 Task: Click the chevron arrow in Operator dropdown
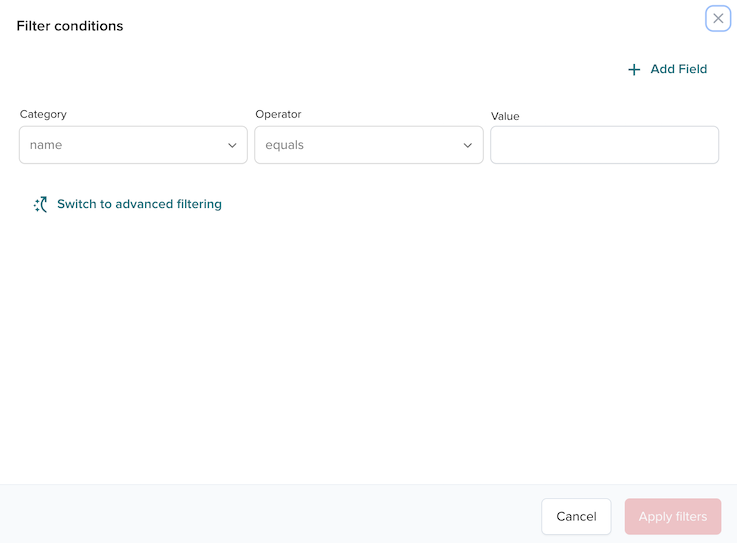click(x=467, y=146)
